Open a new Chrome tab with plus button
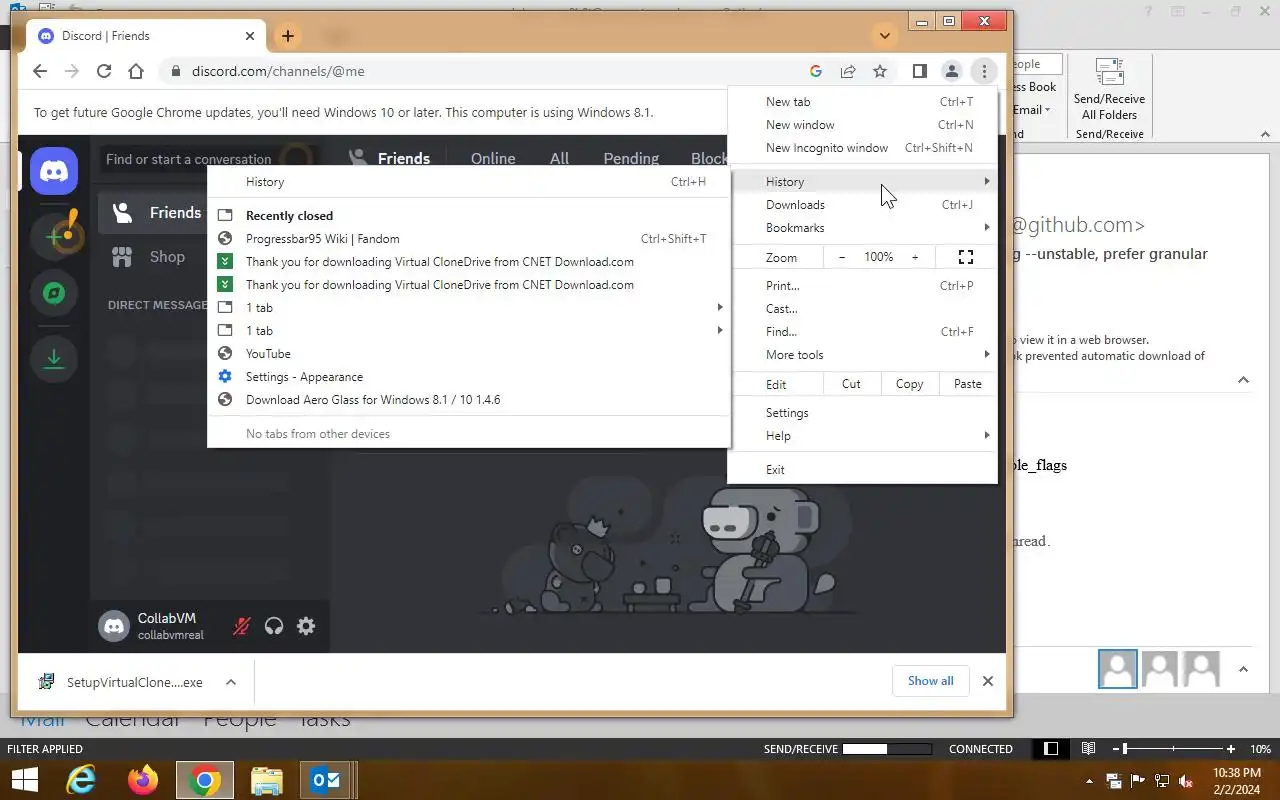 (287, 36)
